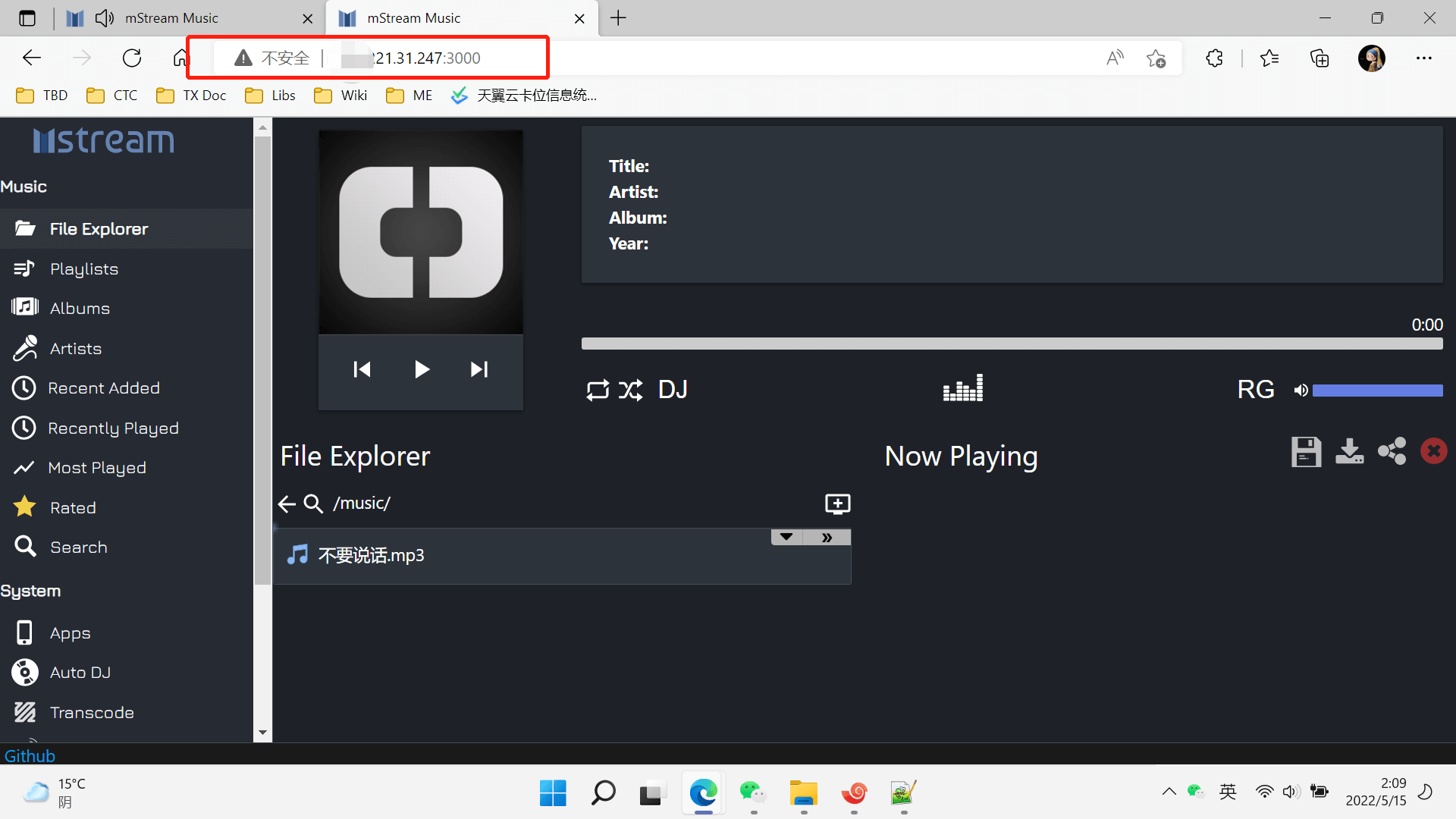Skip to next track
Image resolution: width=1456 pixels, height=819 pixels.
click(479, 369)
